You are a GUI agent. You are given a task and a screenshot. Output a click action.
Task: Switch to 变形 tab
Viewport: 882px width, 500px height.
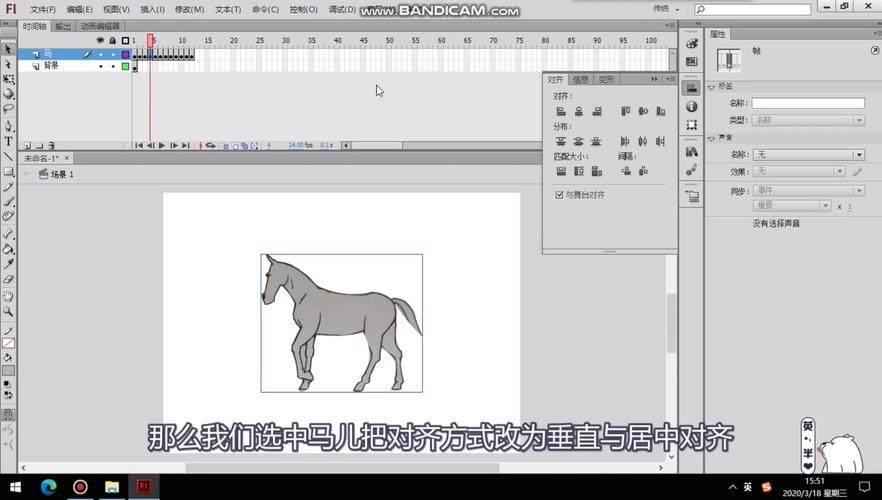coord(606,80)
